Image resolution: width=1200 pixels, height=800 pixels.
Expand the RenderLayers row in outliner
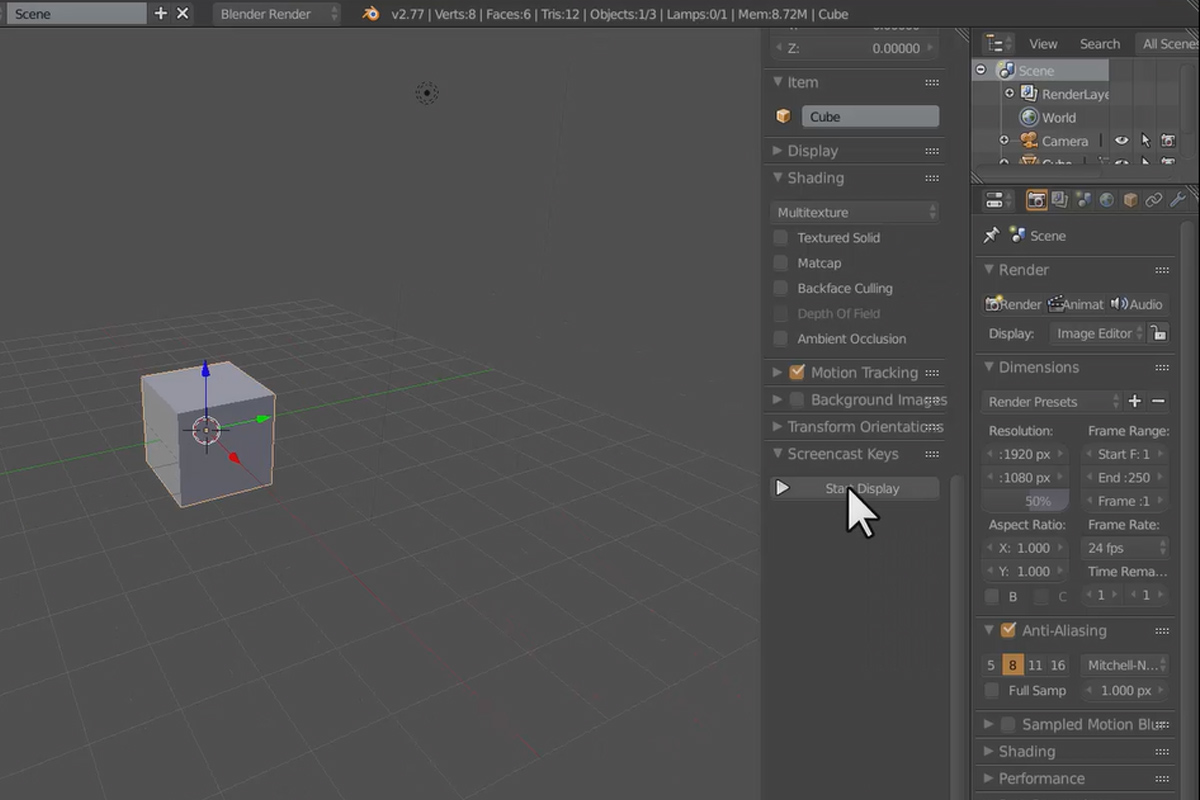pos(1009,93)
